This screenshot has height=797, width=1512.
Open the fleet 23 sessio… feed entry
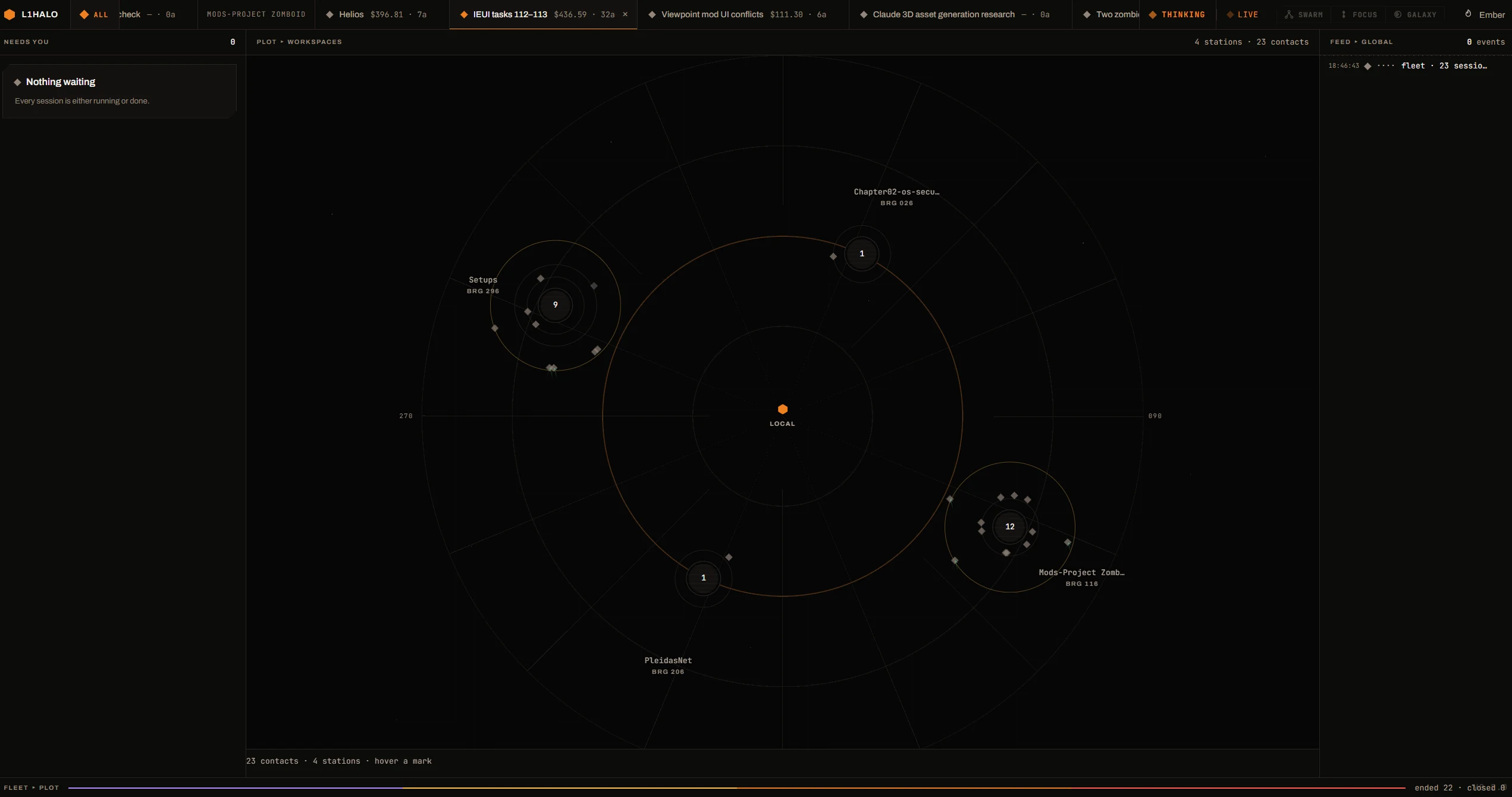pos(1416,66)
